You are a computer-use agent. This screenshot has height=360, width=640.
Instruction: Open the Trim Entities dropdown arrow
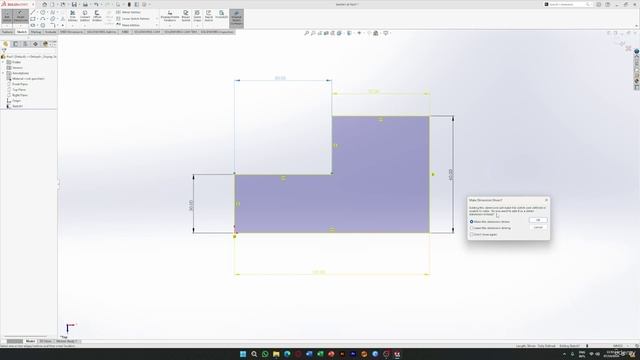(x=73, y=25)
